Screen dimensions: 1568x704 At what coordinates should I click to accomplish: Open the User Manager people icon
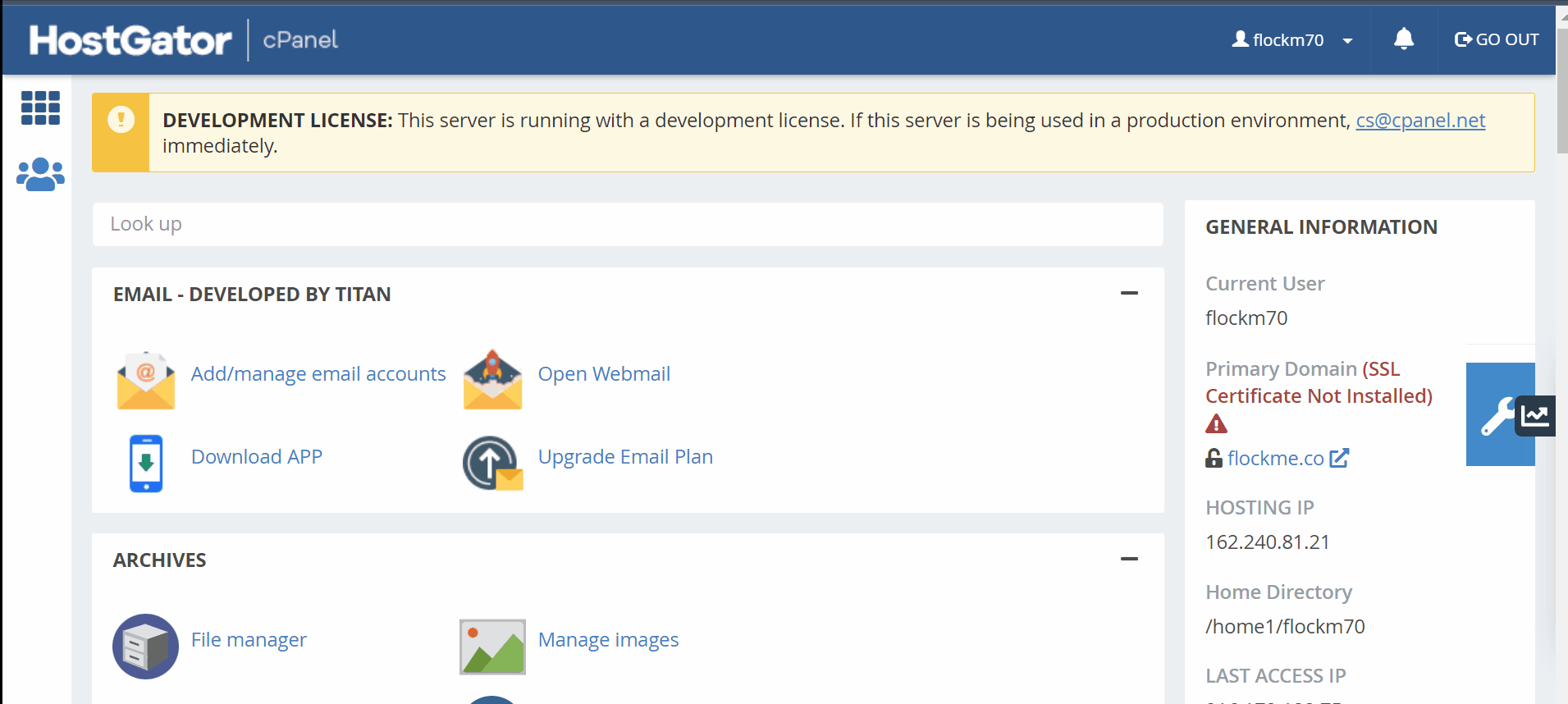point(40,174)
